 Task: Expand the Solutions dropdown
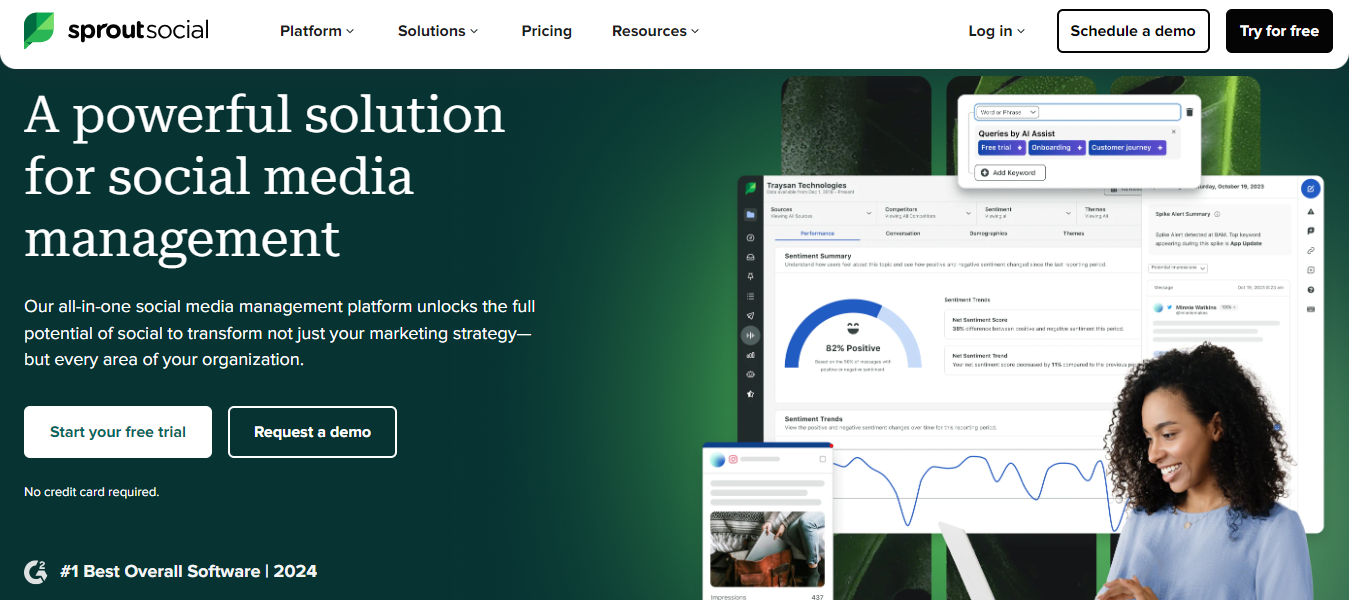tap(438, 31)
